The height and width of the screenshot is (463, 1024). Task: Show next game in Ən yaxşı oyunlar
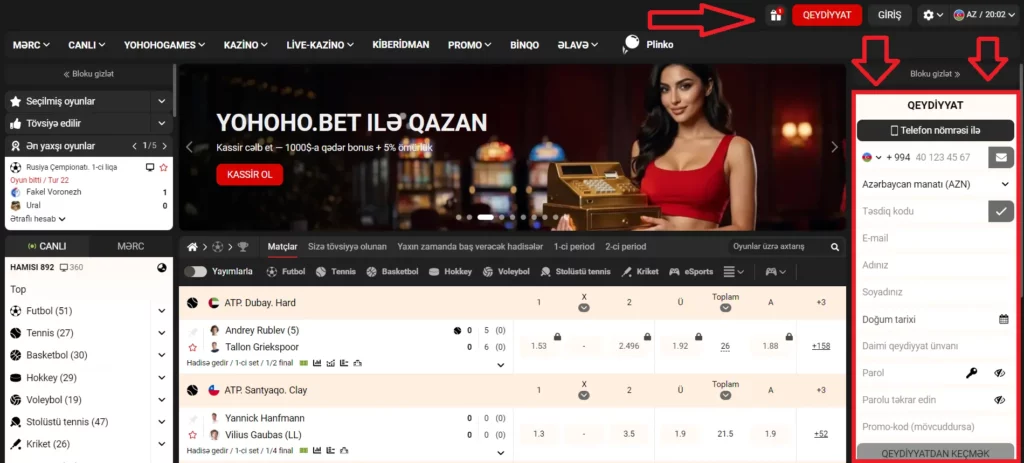pos(165,146)
